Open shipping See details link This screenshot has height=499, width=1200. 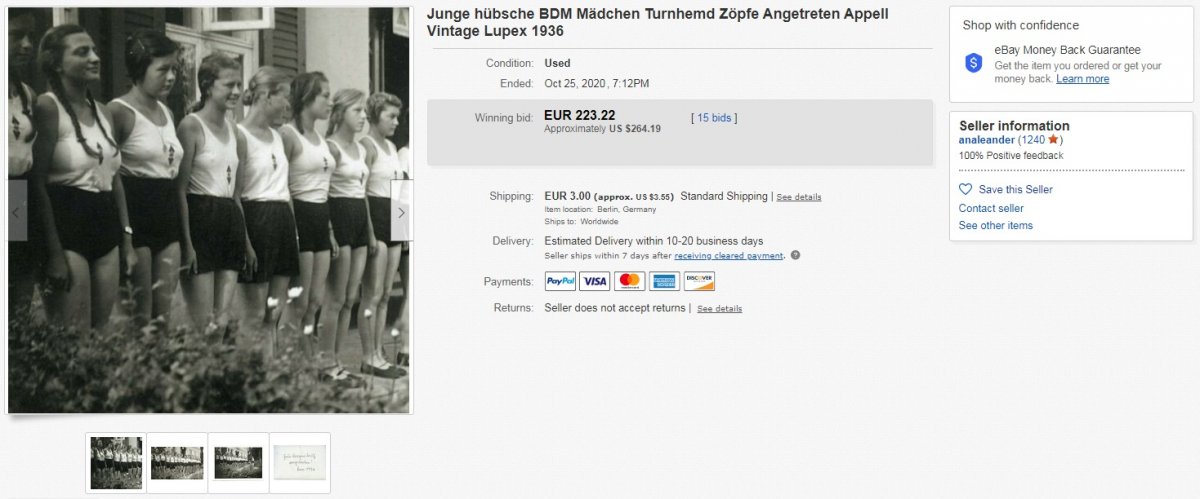tap(799, 197)
